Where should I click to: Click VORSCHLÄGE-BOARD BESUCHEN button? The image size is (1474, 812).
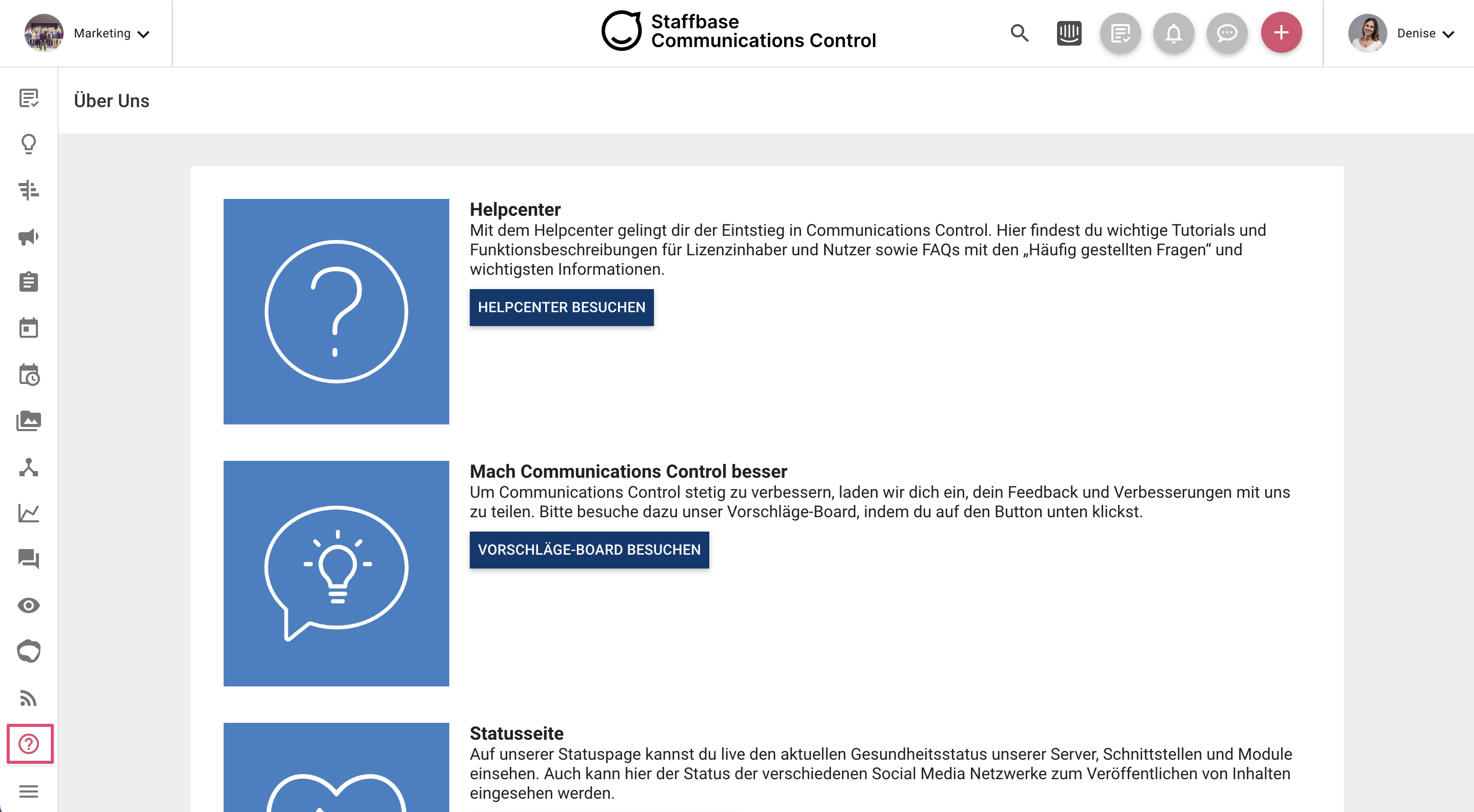tap(589, 550)
